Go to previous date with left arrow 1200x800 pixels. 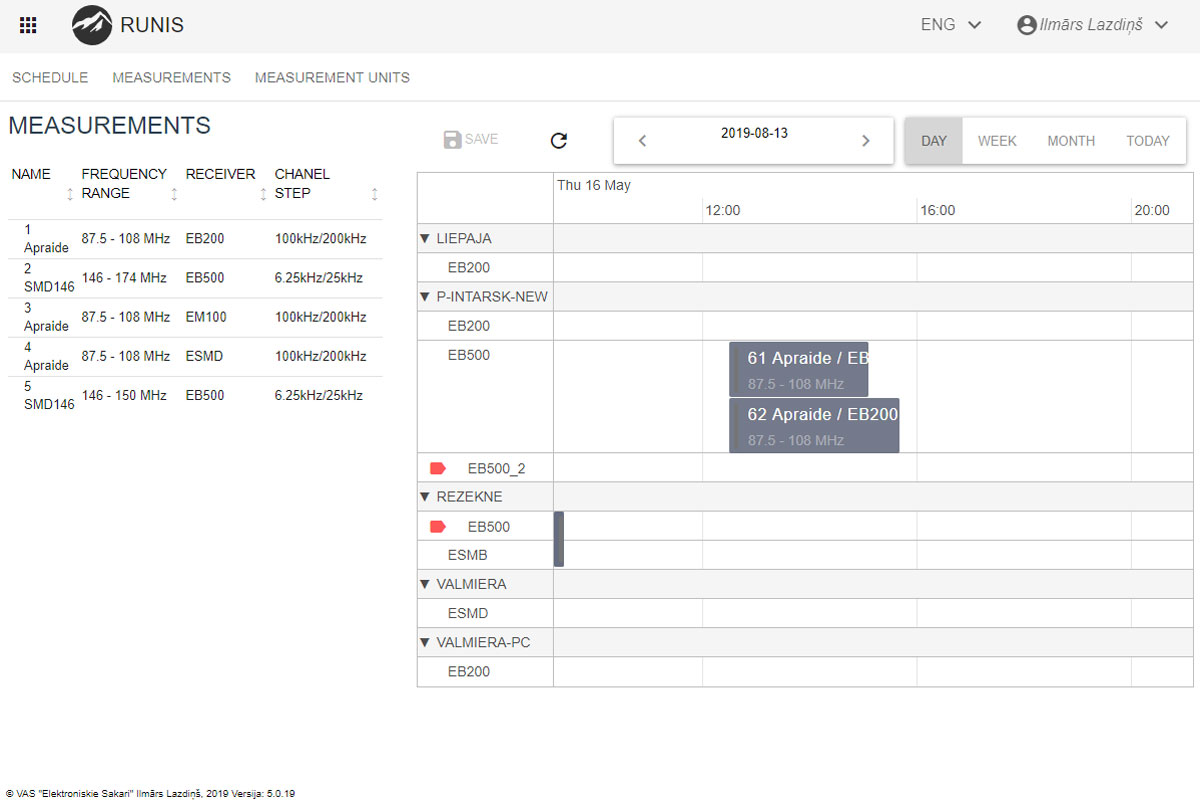pos(643,141)
